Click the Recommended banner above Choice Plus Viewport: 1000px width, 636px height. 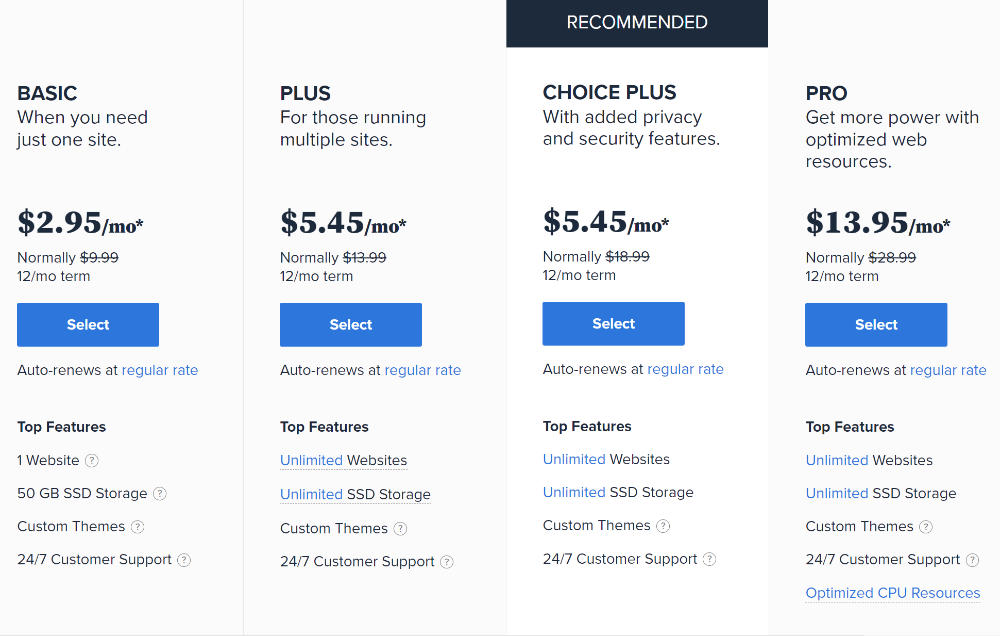(637, 23)
